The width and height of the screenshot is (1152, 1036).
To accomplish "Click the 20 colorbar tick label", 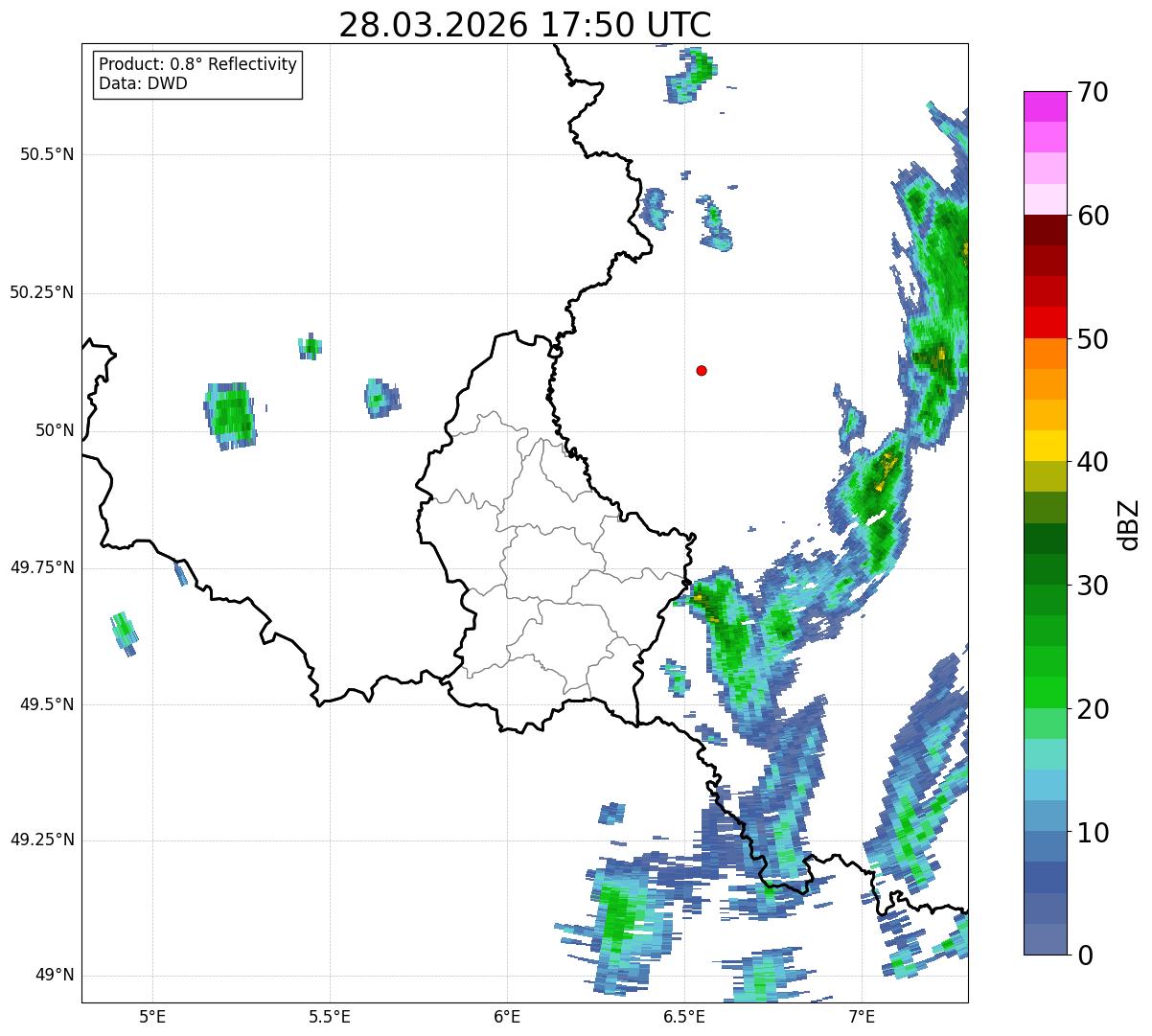I will pyautogui.click(x=1092, y=709).
